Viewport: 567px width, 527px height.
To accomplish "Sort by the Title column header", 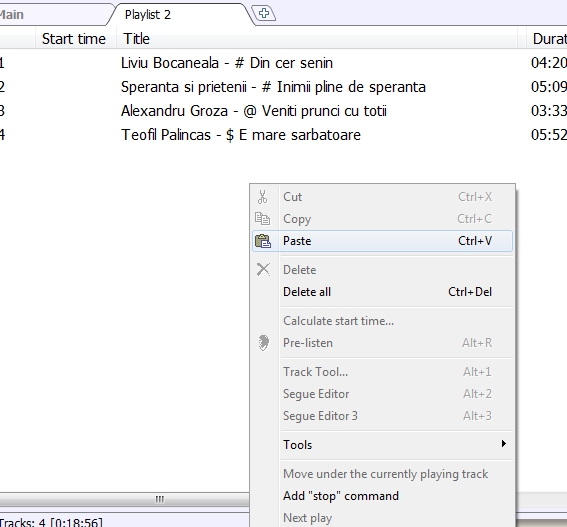I will (x=317, y=38).
